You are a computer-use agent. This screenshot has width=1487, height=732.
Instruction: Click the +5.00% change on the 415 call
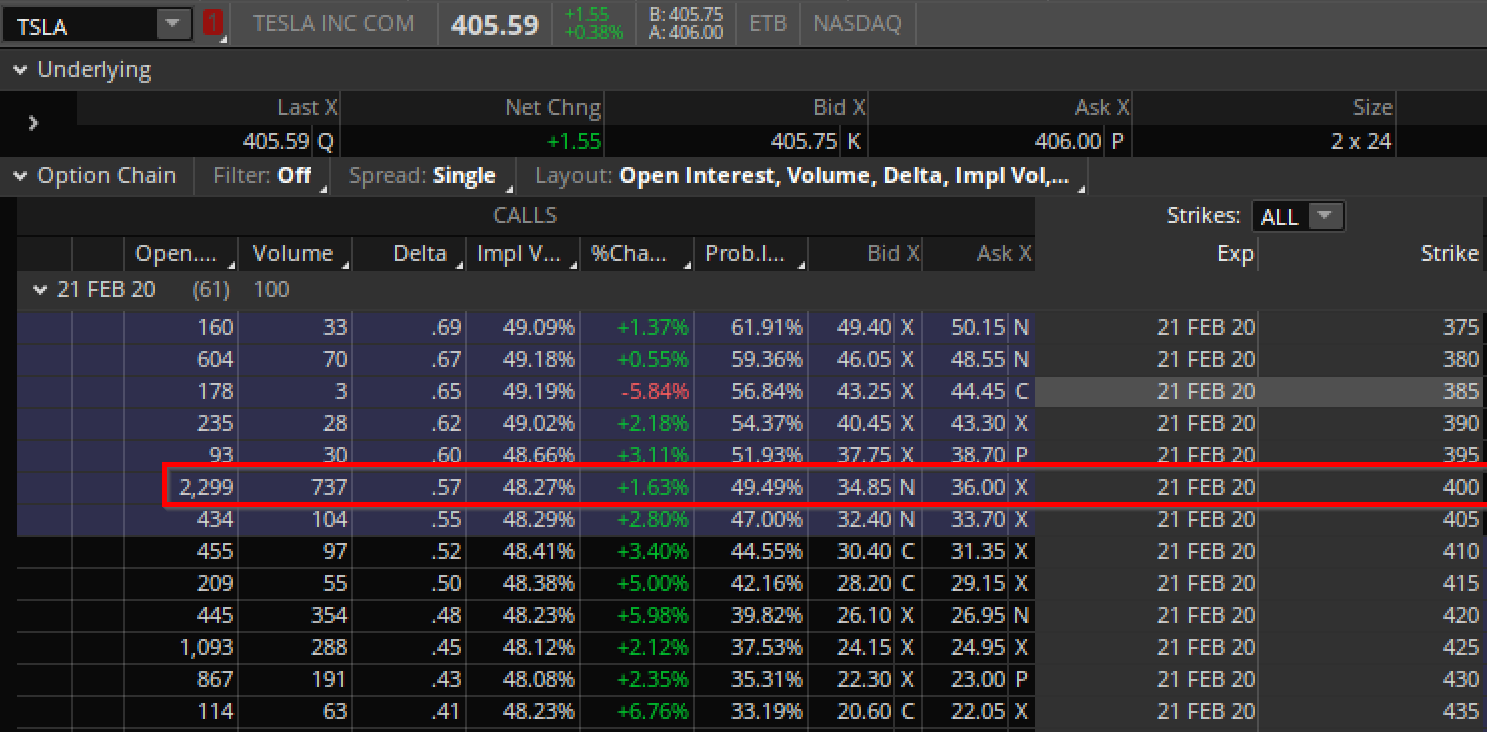click(x=637, y=583)
